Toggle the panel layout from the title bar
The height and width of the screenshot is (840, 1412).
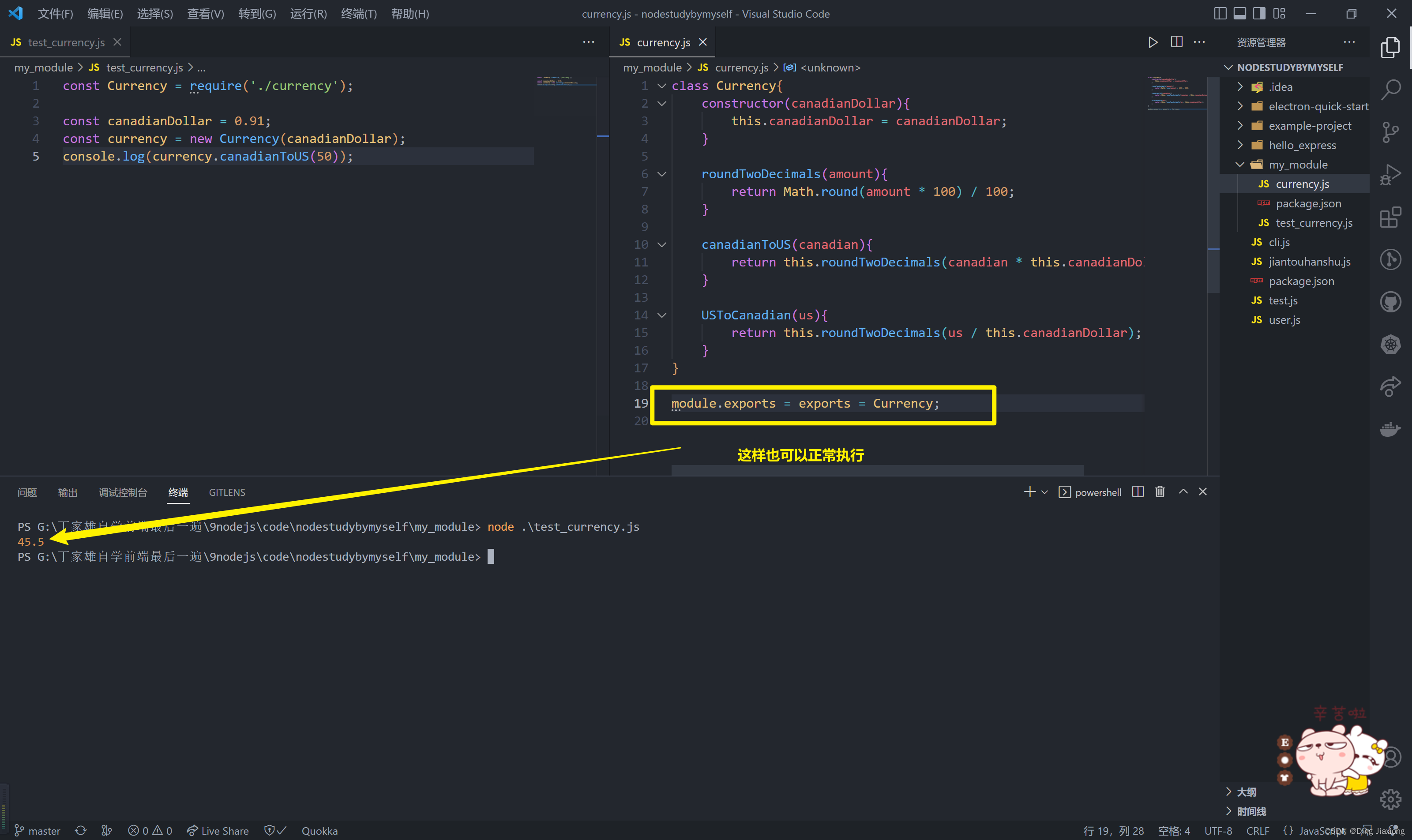tap(1240, 13)
